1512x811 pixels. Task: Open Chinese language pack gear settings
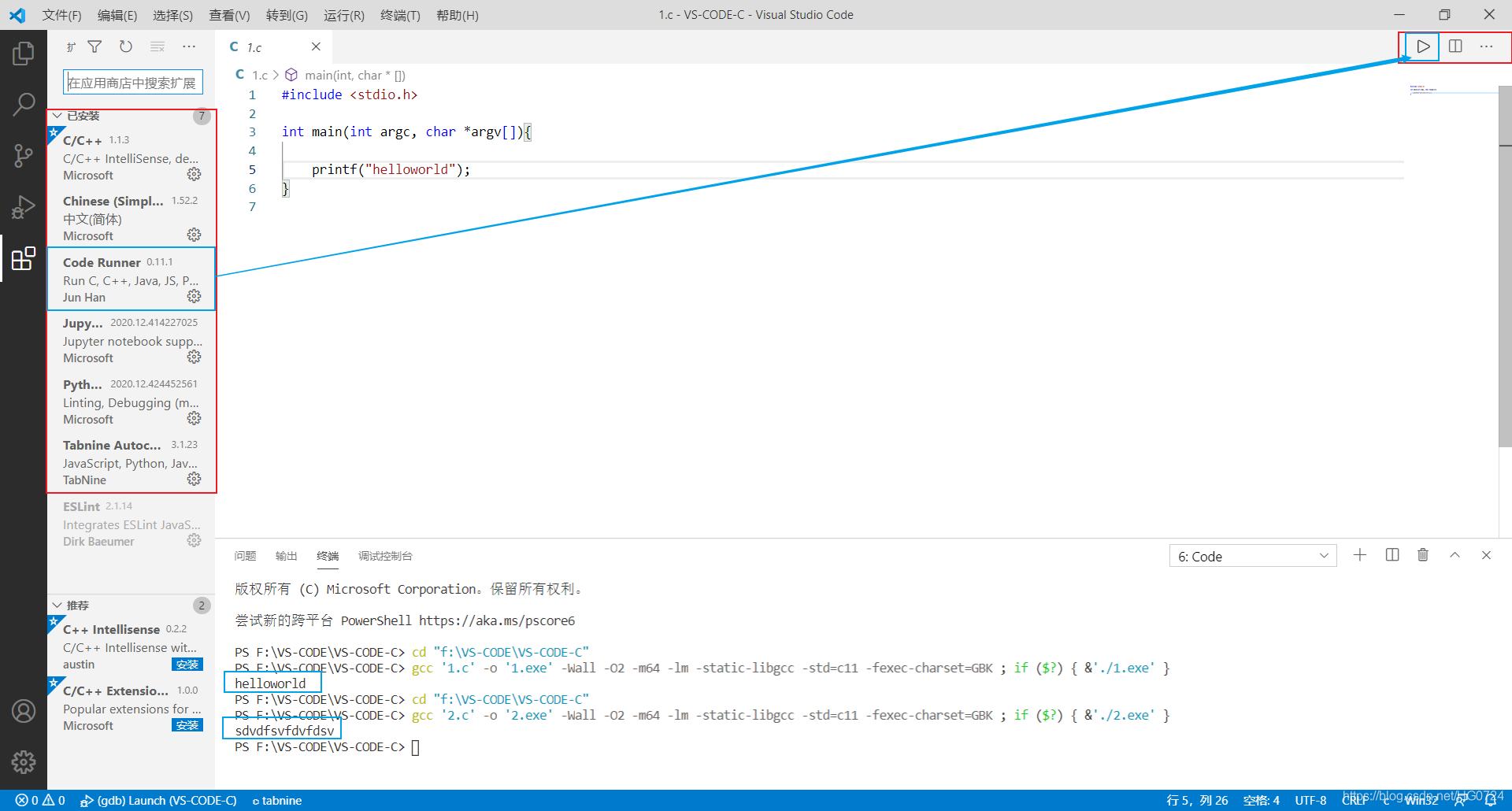coord(194,235)
